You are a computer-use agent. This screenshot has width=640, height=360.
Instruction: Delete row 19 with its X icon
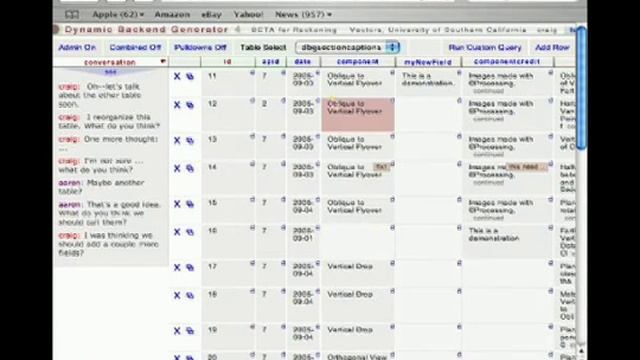(x=177, y=331)
